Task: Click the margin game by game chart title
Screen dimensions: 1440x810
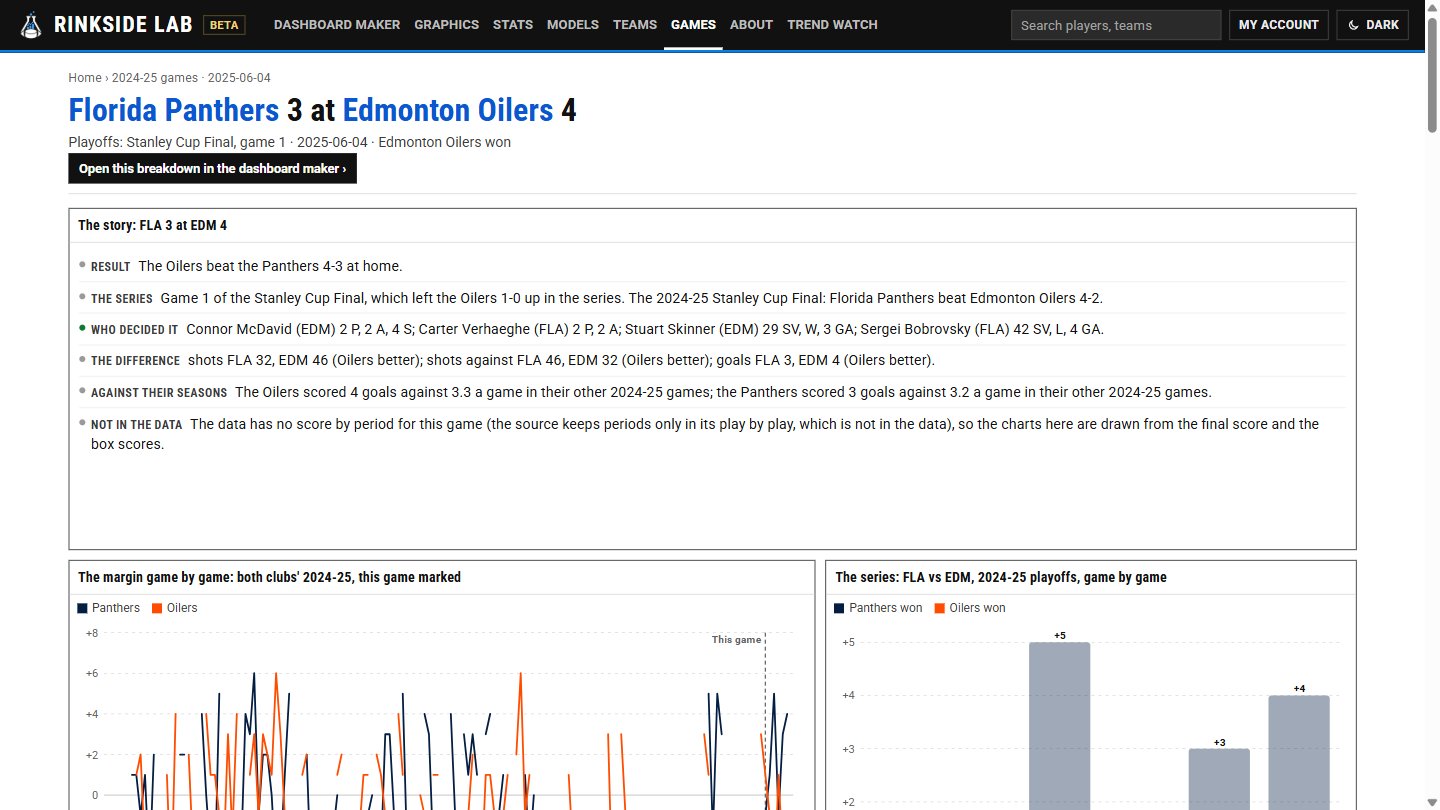Action: [x=270, y=578]
